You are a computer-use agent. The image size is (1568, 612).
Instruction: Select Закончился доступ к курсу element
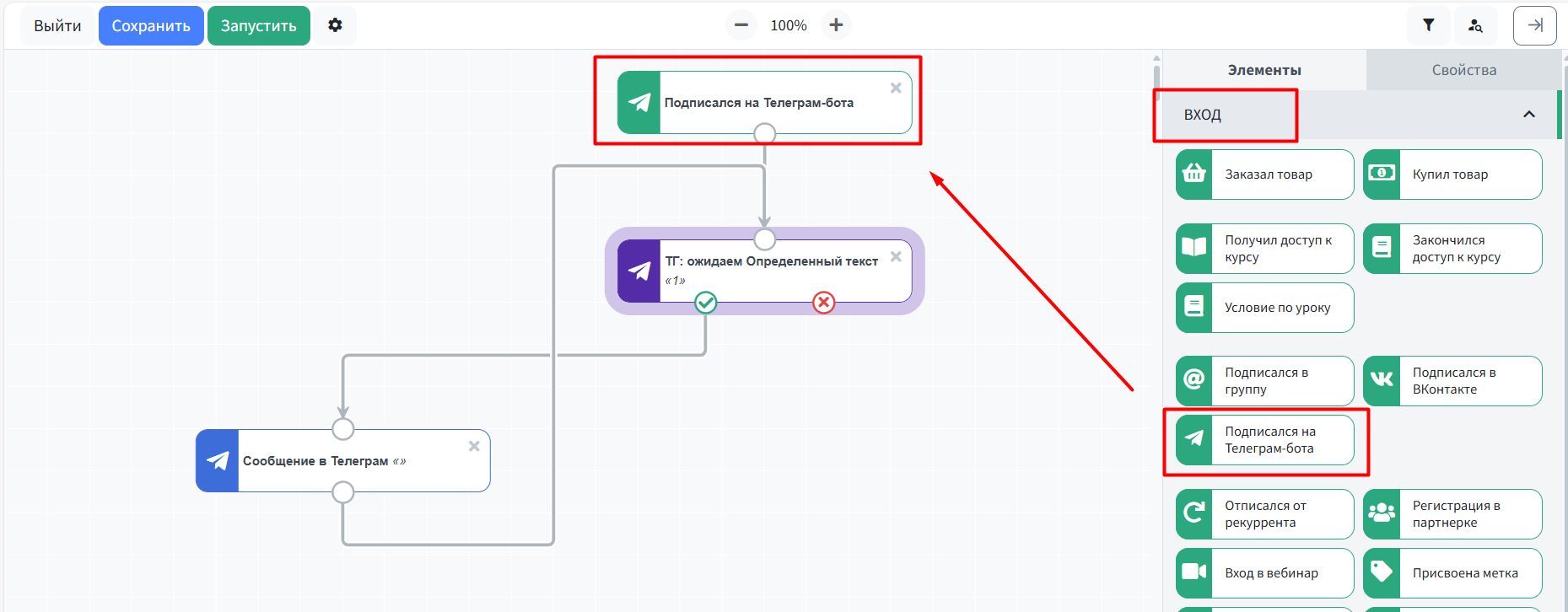point(1452,249)
